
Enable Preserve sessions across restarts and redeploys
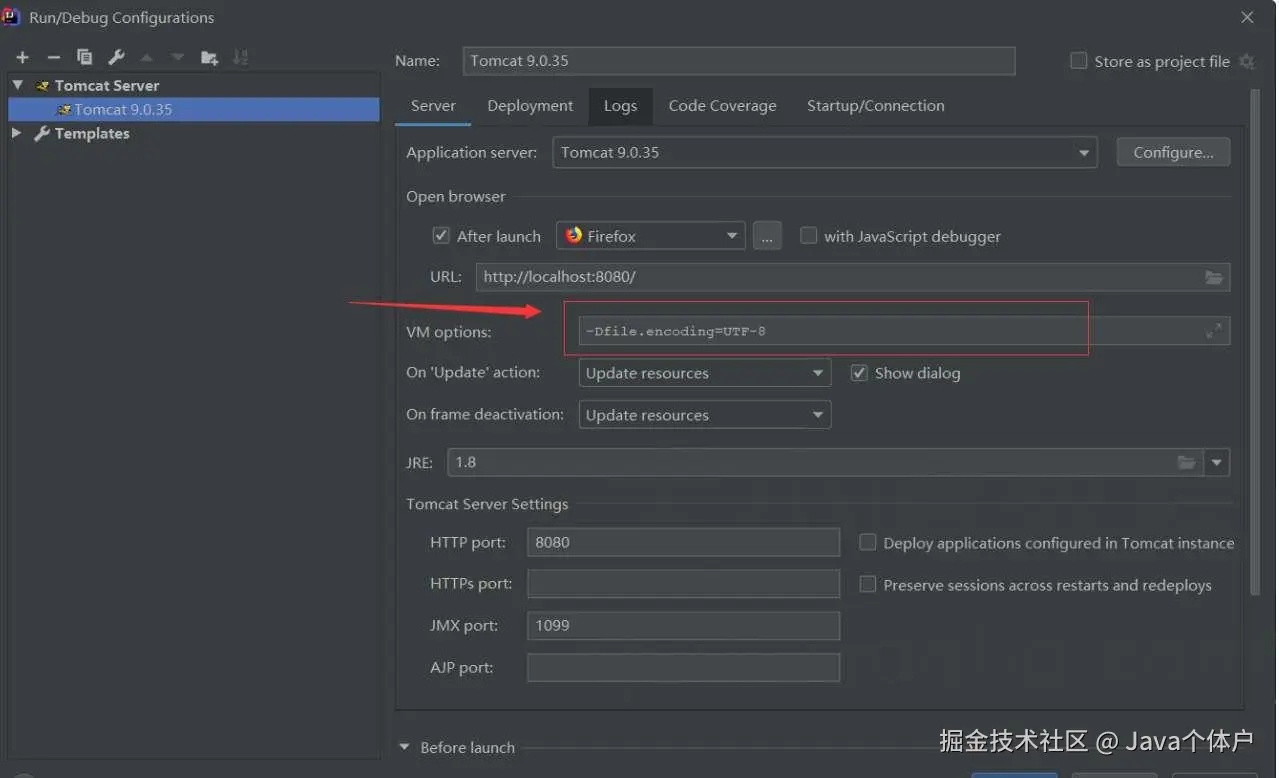868,585
